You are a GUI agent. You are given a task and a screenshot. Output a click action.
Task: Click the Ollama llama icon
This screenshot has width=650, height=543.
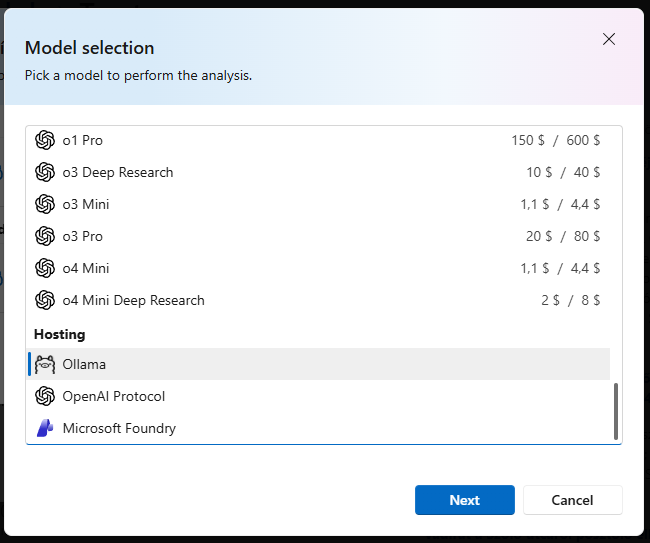[x=45, y=364]
